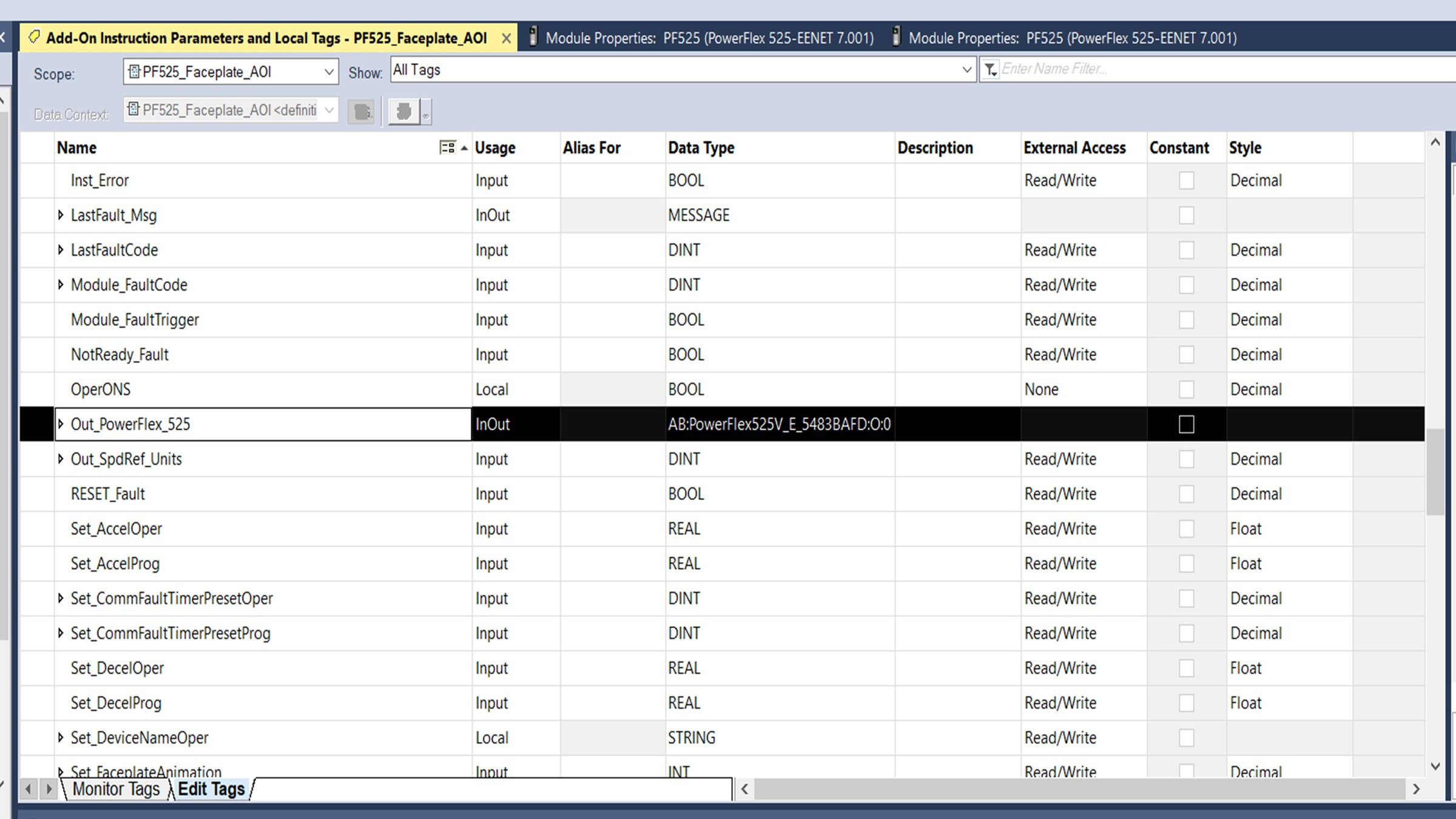Screen dimensions: 1456x819
Task: Close the Add-On Instruction Parameters tab
Action: point(506,38)
